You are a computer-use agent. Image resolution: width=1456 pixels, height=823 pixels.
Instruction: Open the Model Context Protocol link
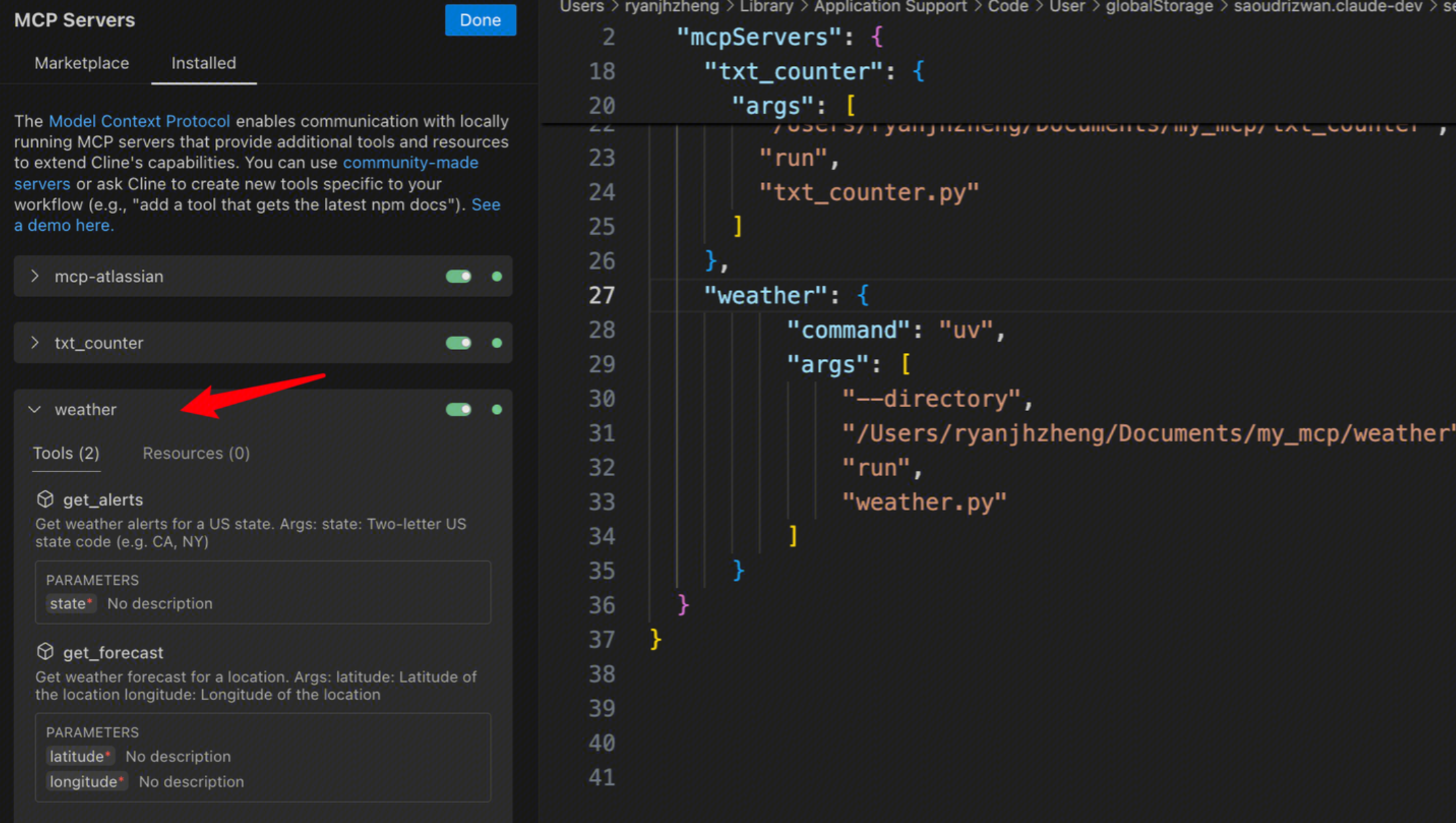click(x=139, y=121)
